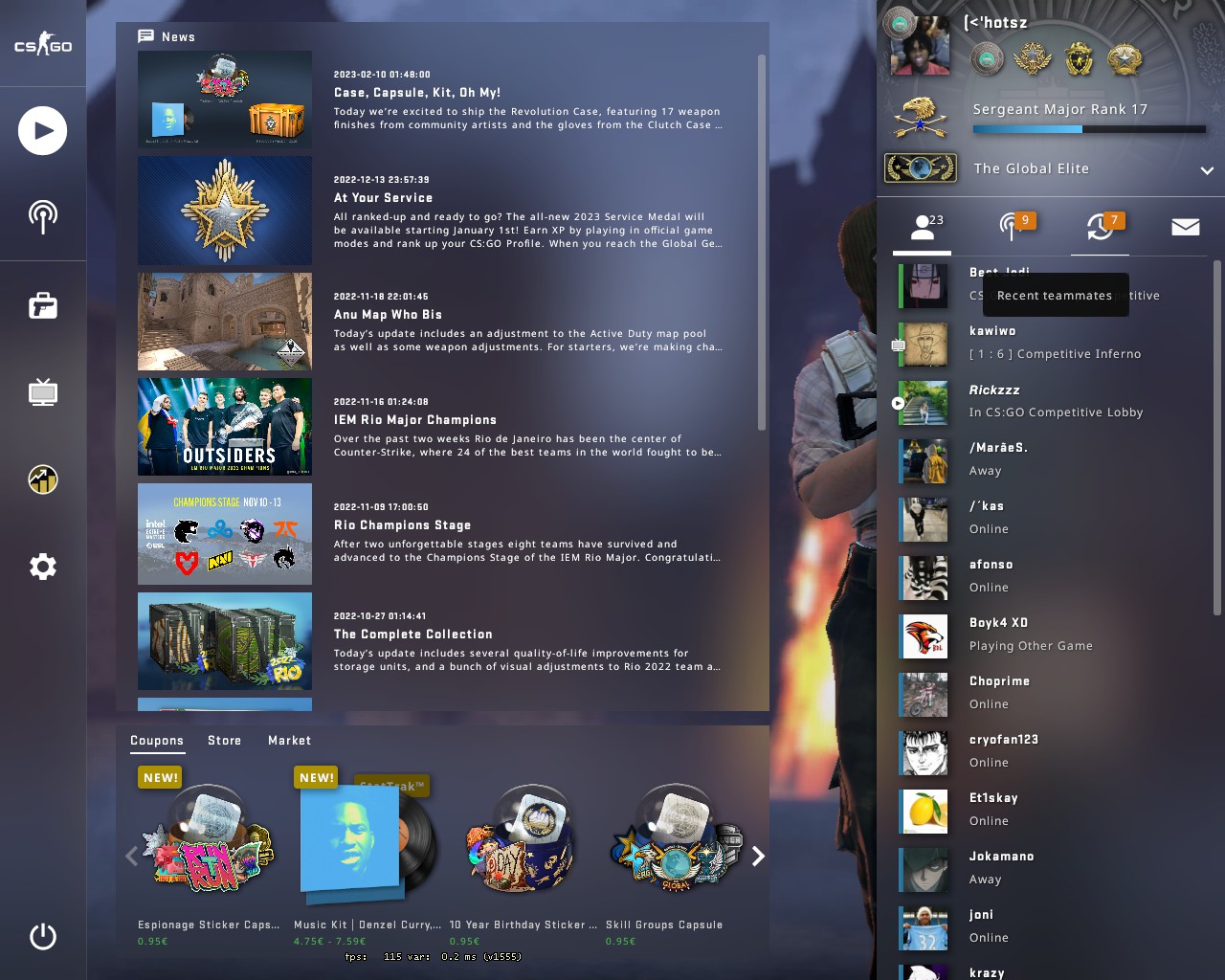Click the watch-game play icon beside Rickzzz

coord(898,403)
